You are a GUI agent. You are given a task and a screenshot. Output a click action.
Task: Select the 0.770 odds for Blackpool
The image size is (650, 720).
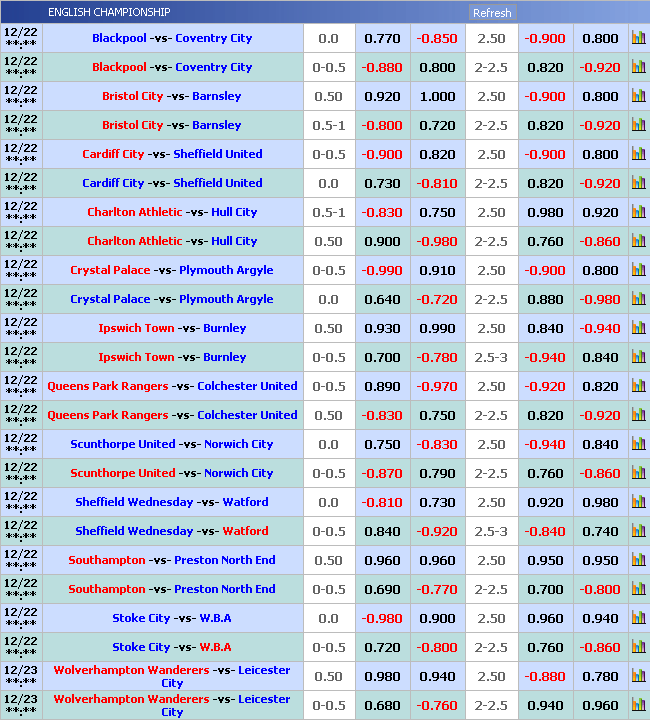coord(382,39)
